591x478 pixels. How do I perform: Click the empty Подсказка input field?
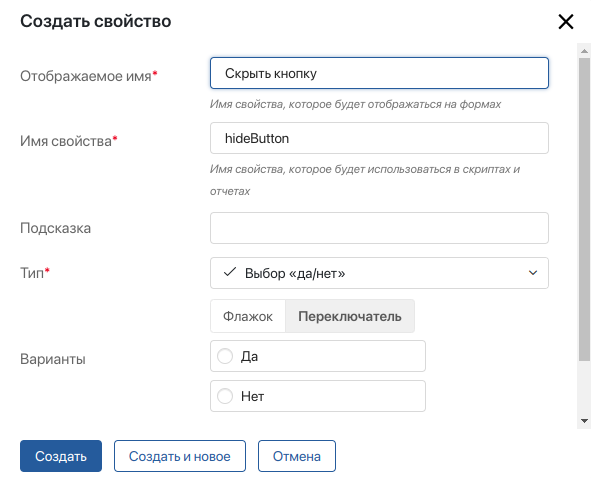(379, 228)
